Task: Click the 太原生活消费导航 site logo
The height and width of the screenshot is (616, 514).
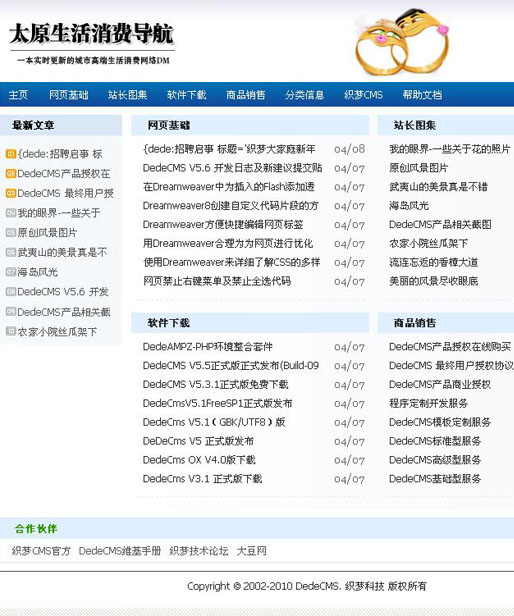Action: (x=92, y=43)
